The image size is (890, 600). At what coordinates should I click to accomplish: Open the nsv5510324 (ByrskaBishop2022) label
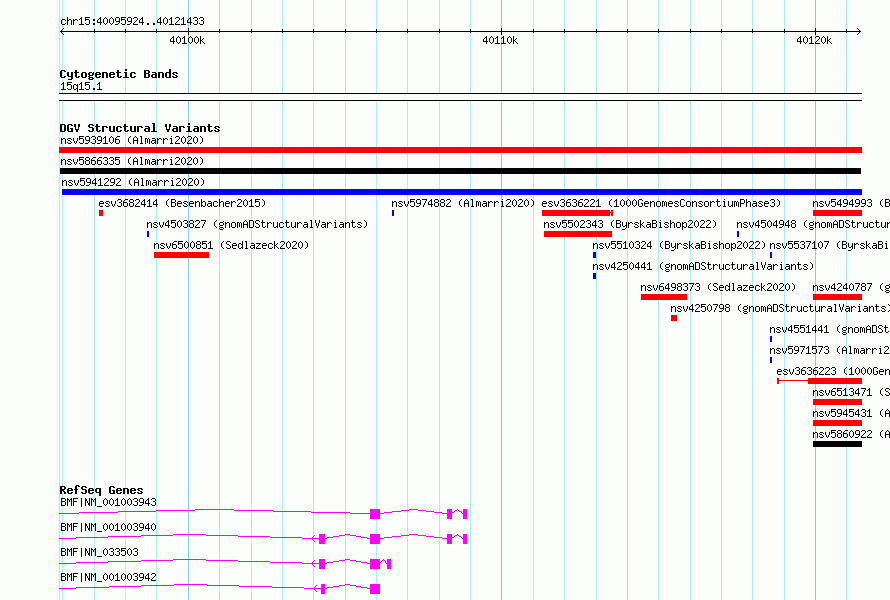679,245
